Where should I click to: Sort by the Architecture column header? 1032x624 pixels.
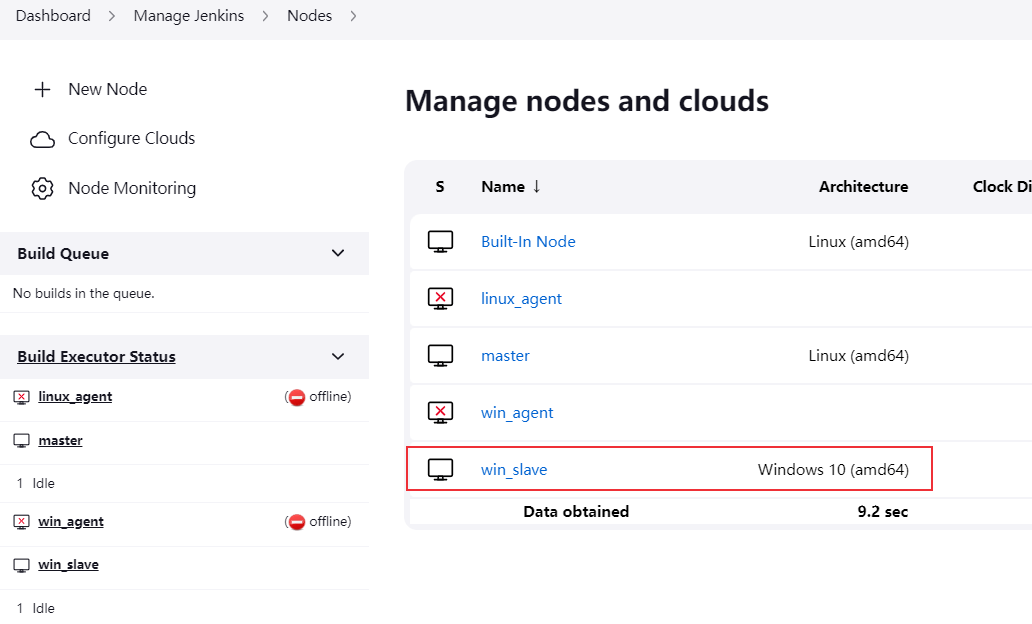click(x=863, y=187)
